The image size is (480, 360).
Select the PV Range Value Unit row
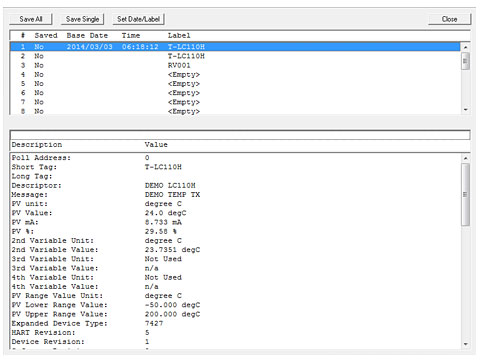point(235,296)
